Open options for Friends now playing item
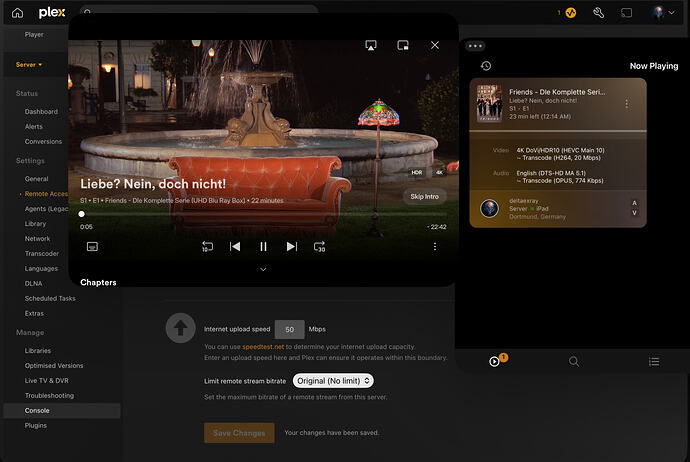The image size is (690, 462). click(x=627, y=104)
